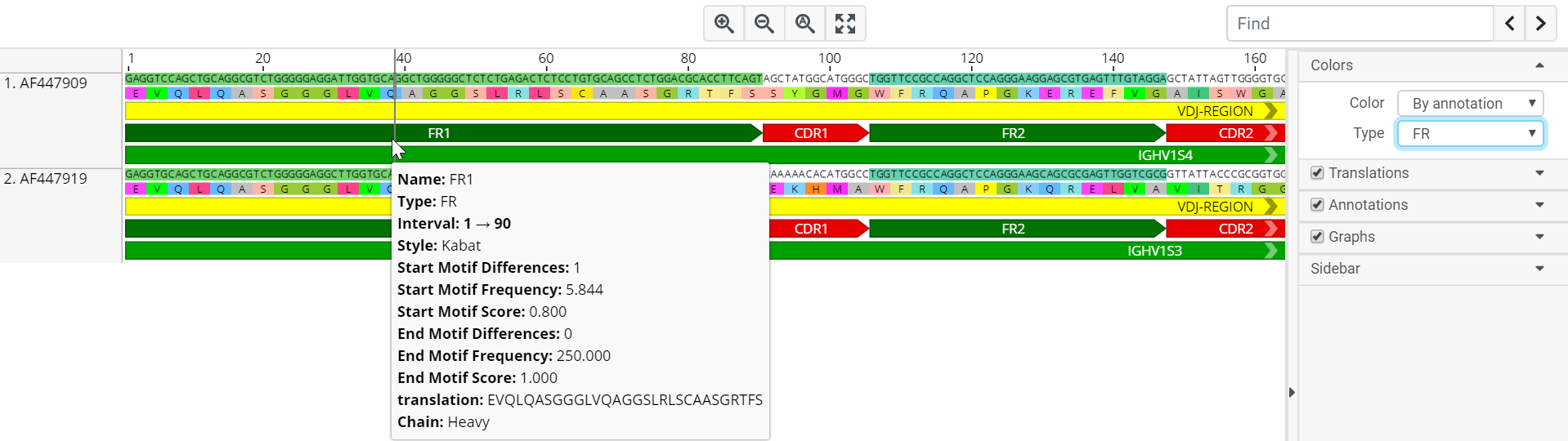This screenshot has height=441, width=1568.
Task: Click the Sidebar section title
Action: click(1335, 269)
